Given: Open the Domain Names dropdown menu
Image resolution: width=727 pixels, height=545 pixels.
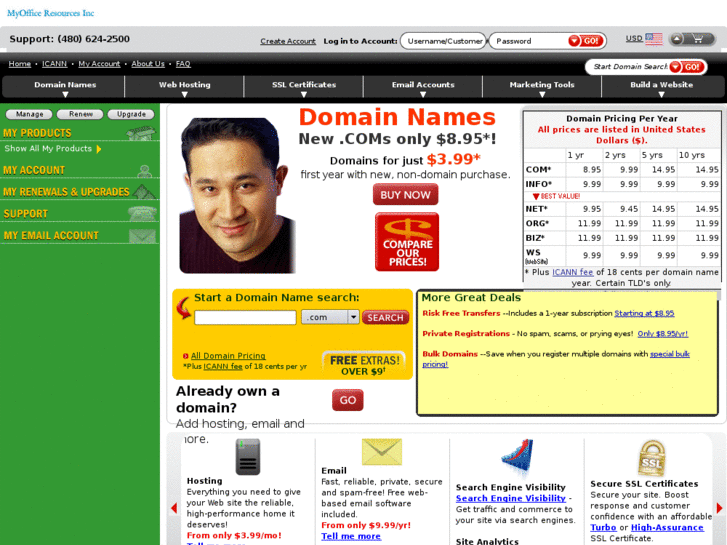Looking at the screenshot, I should point(65,88).
